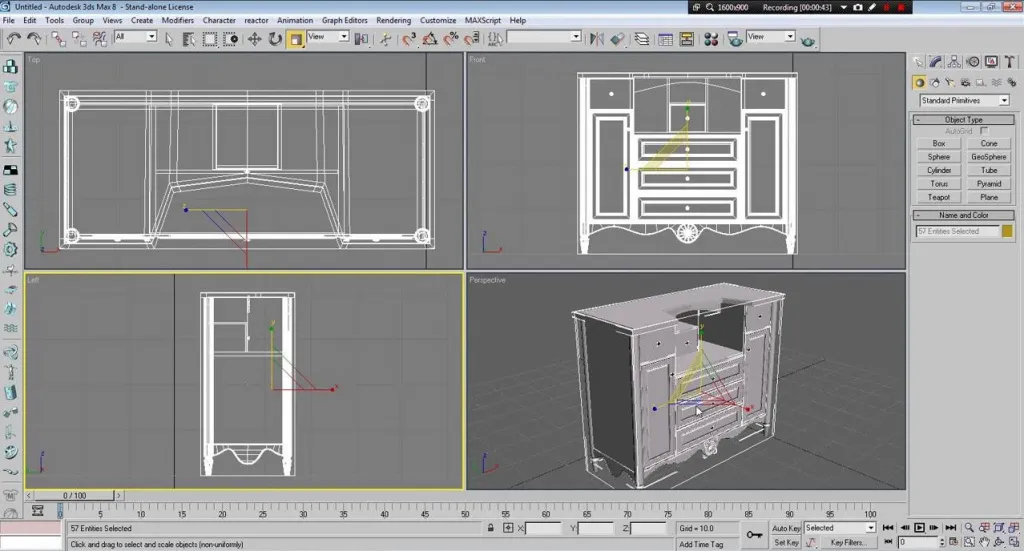Image resolution: width=1024 pixels, height=551 pixels.
Task: Click the highlighted Select and Scale tool
Action: 296,39
